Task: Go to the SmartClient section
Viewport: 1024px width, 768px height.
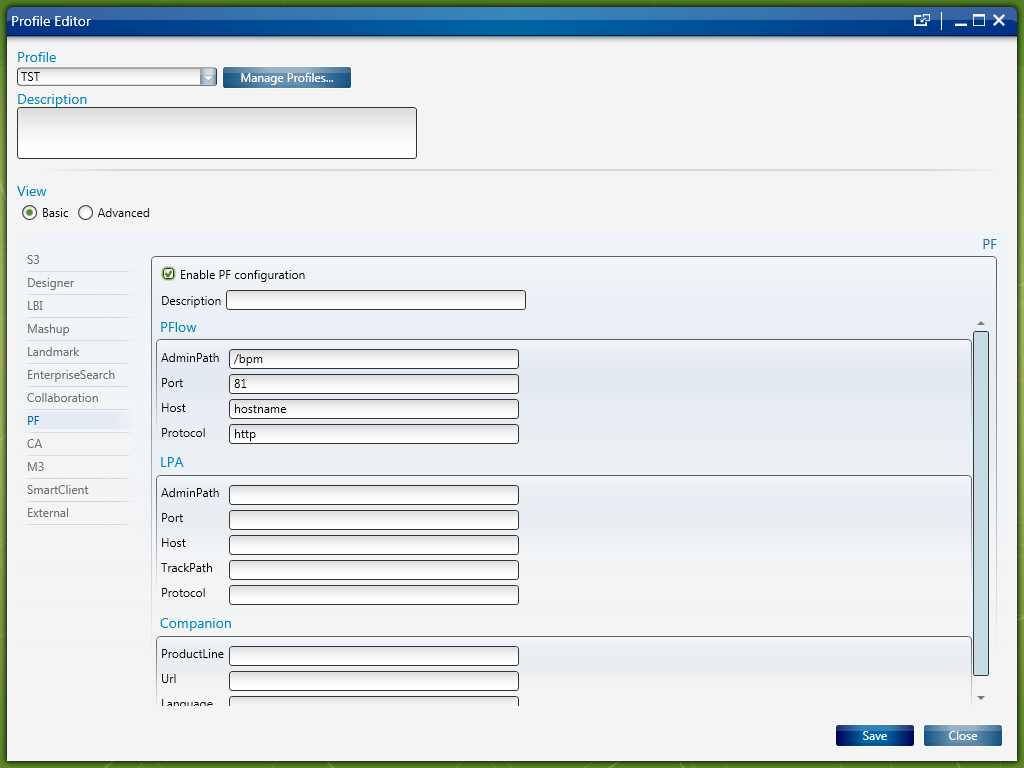Action: pyautogui.click(x=58, y=490)
